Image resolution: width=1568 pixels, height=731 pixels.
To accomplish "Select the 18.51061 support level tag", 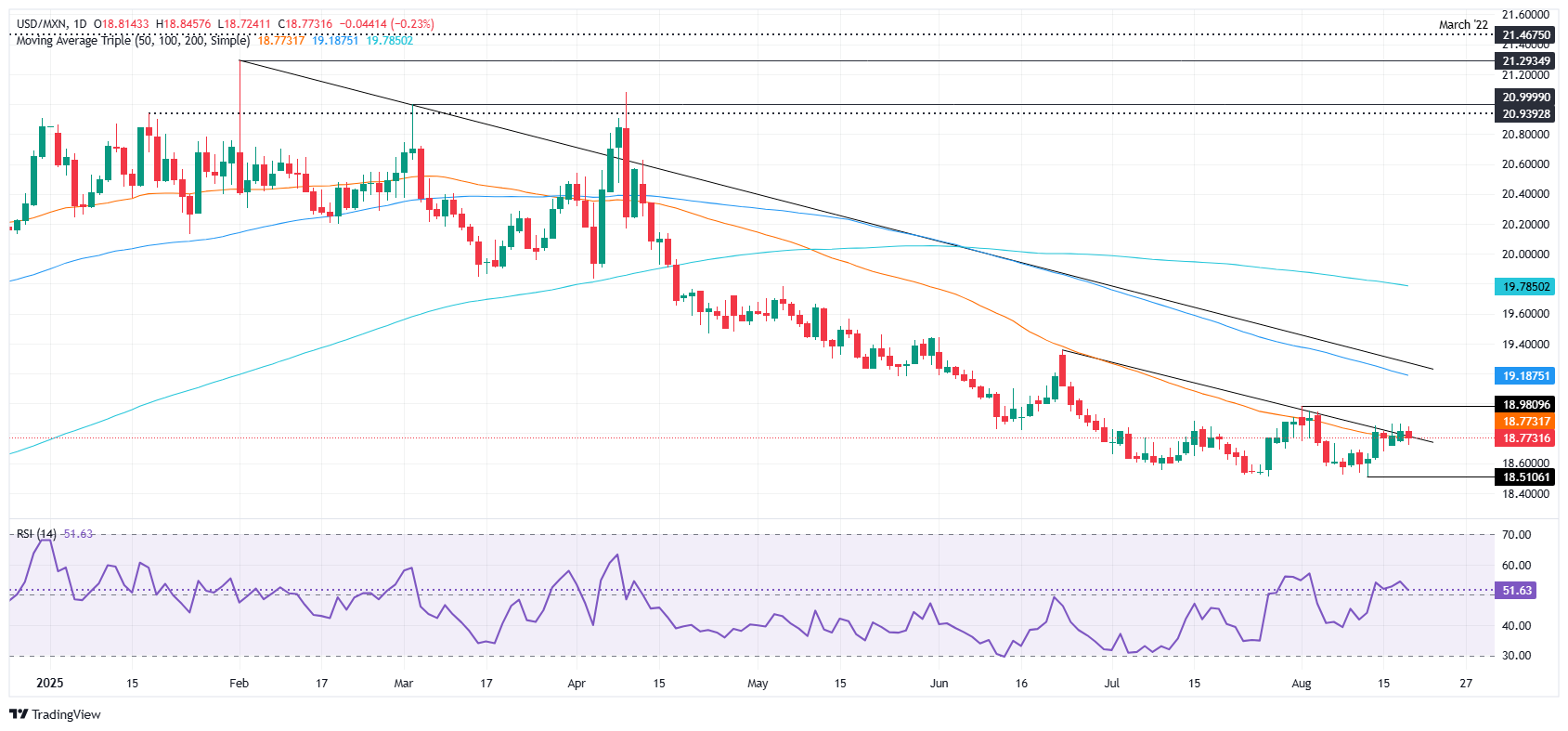I will point(1526,477).
